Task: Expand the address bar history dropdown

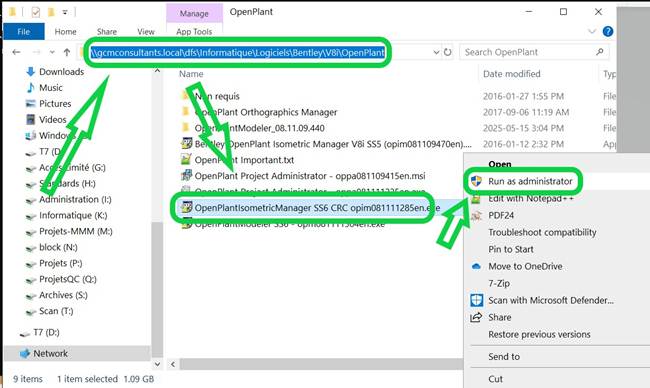Action: click(x=436, y=52)
